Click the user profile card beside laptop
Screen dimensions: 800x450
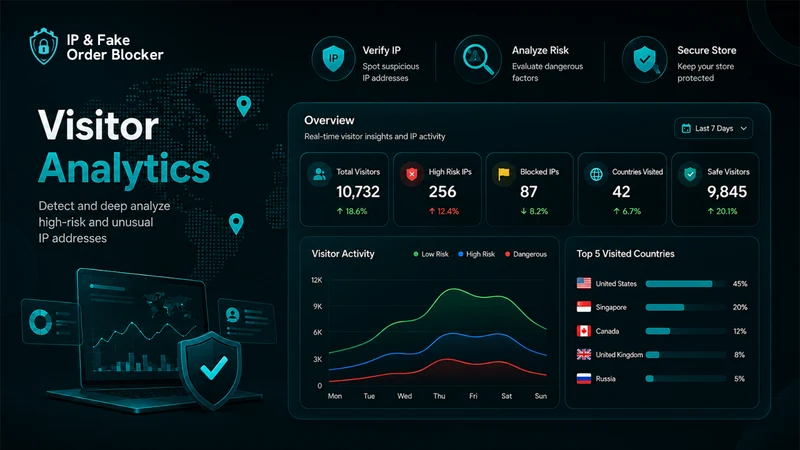click(x=247, y=320)
